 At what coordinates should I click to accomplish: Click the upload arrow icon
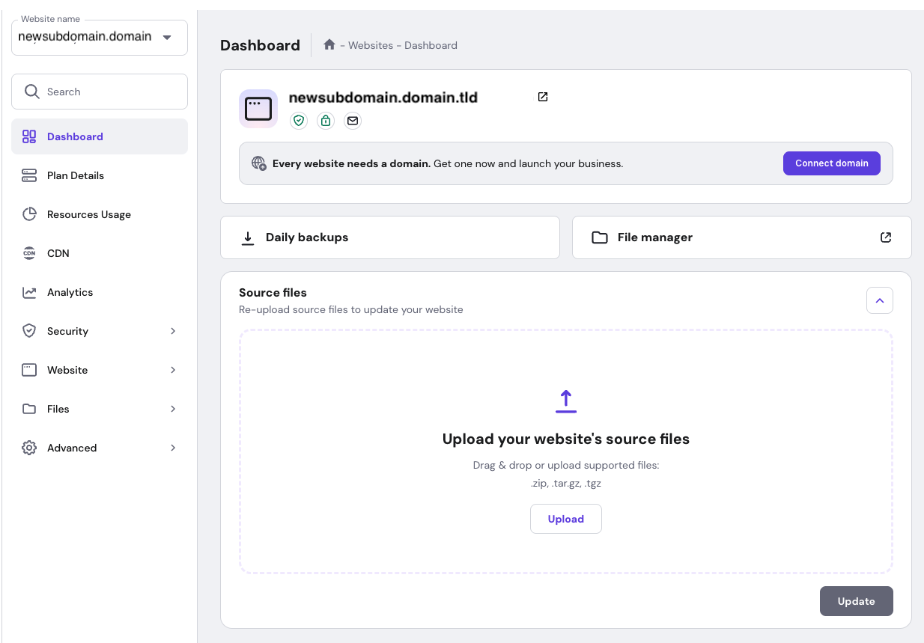[x=566, y=401]
